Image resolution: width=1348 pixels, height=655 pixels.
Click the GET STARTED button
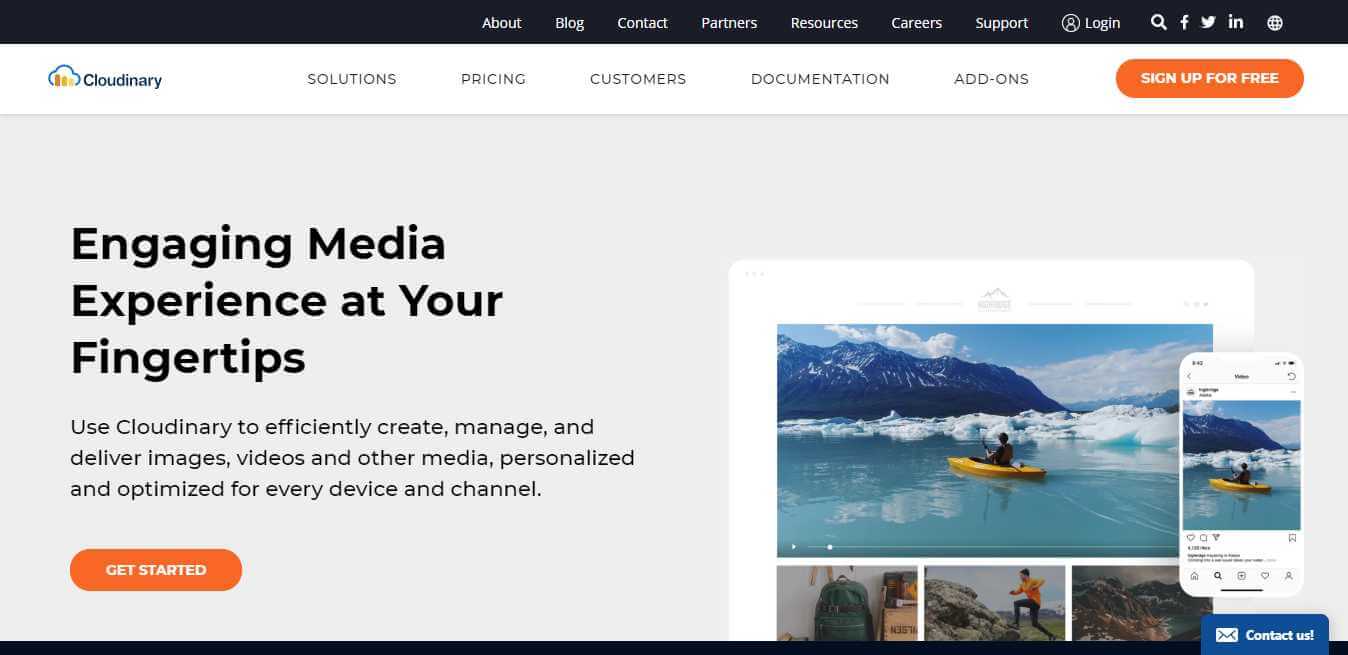coord(156,570)
